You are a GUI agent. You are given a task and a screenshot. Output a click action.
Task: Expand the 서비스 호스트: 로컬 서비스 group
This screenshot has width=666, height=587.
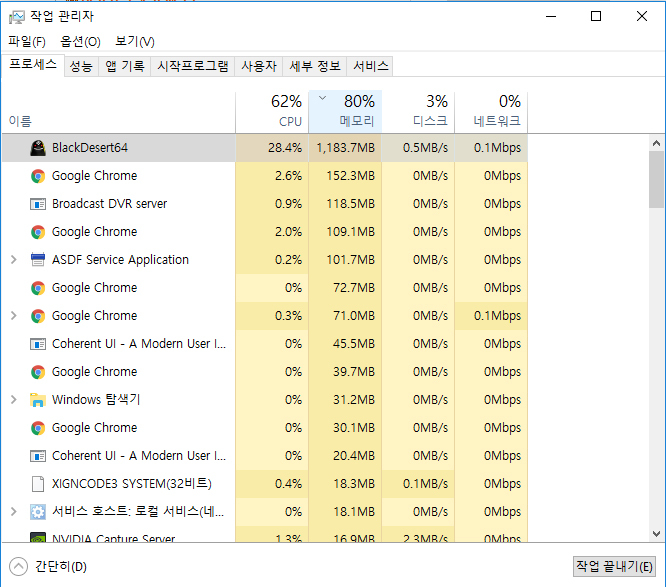14,511
